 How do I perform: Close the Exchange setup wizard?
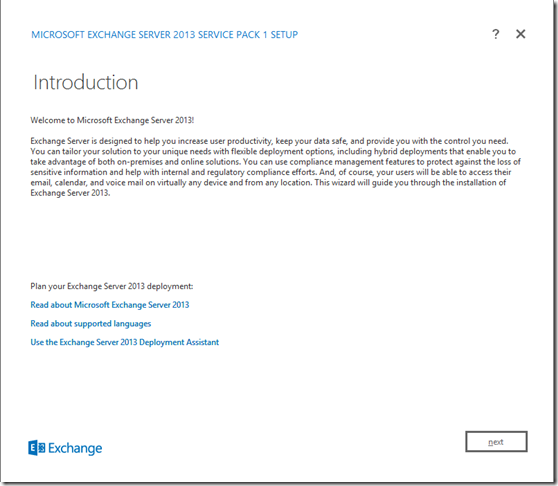click(521, 34)
